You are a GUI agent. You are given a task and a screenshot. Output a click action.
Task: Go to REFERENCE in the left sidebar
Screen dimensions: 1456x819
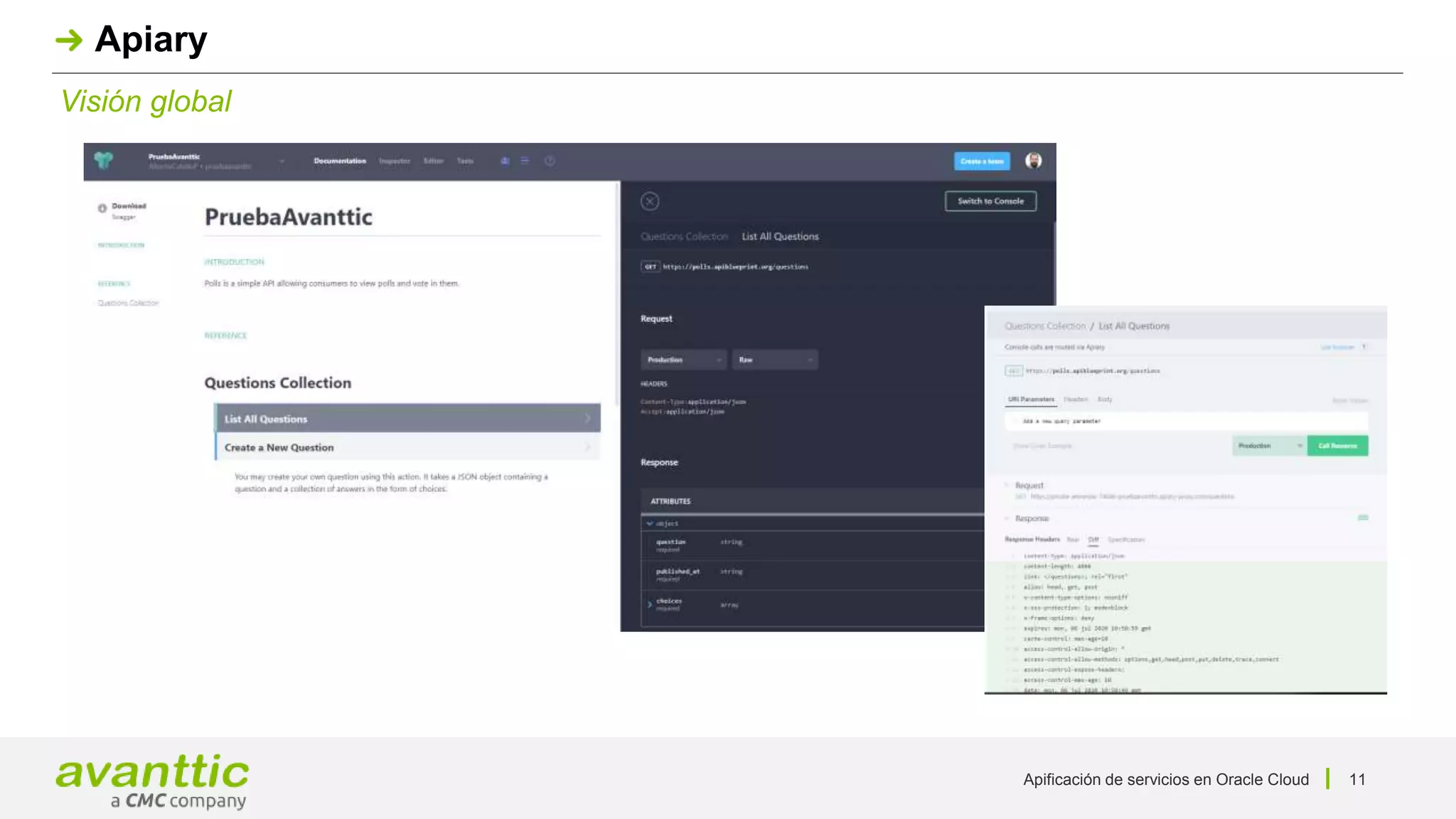(114, 284)
